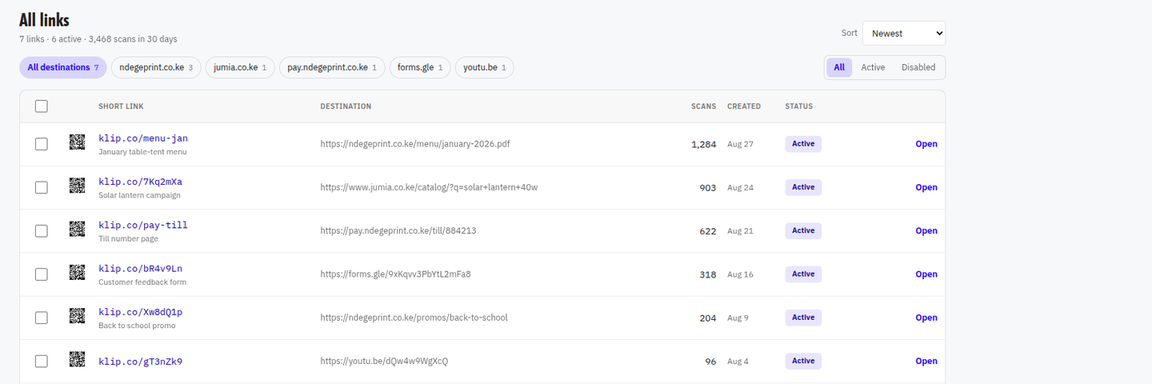Filter by pay.ndegeprint.co.ke destination chip
Image resolution: width=1152 pixels, height=384 pixels.
click(332, 68)
